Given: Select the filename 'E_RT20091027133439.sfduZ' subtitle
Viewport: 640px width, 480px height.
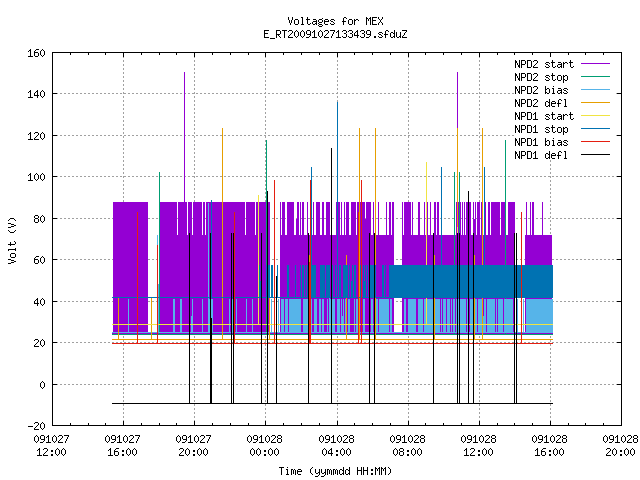Looking at the screenshot, I should (335, 34).
